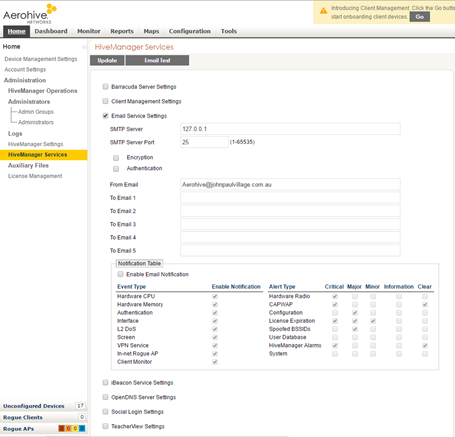
Task: Click the From Email field
Action: coord(290,184)
